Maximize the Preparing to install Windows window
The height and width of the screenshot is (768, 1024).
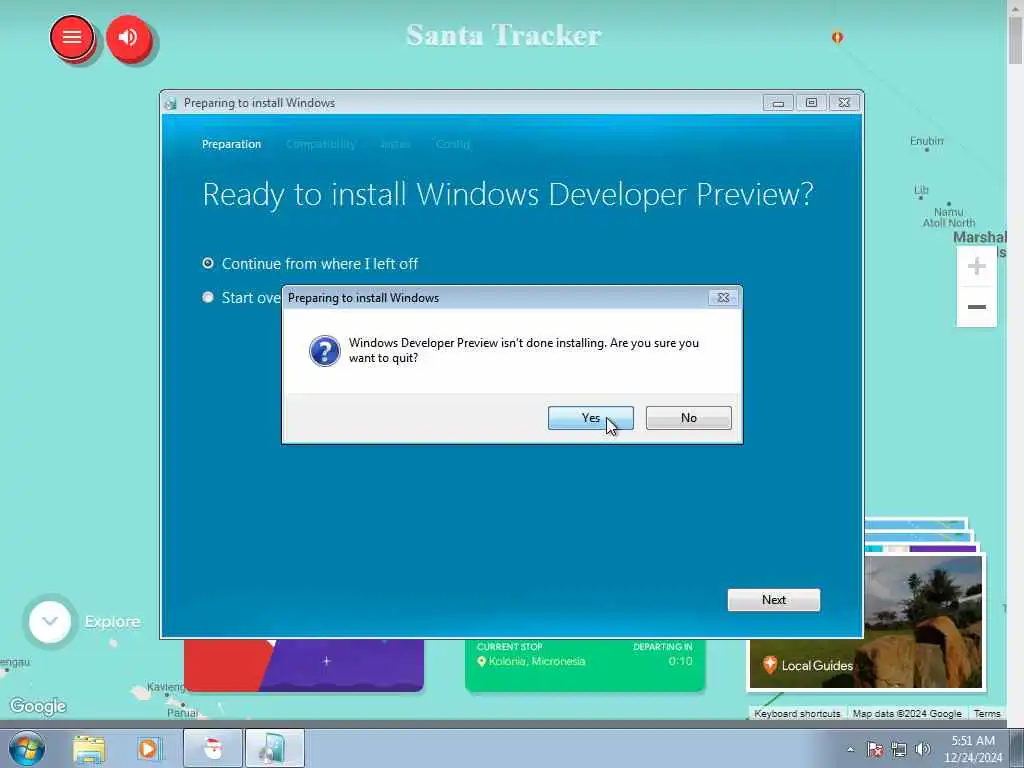click(811, 103)
